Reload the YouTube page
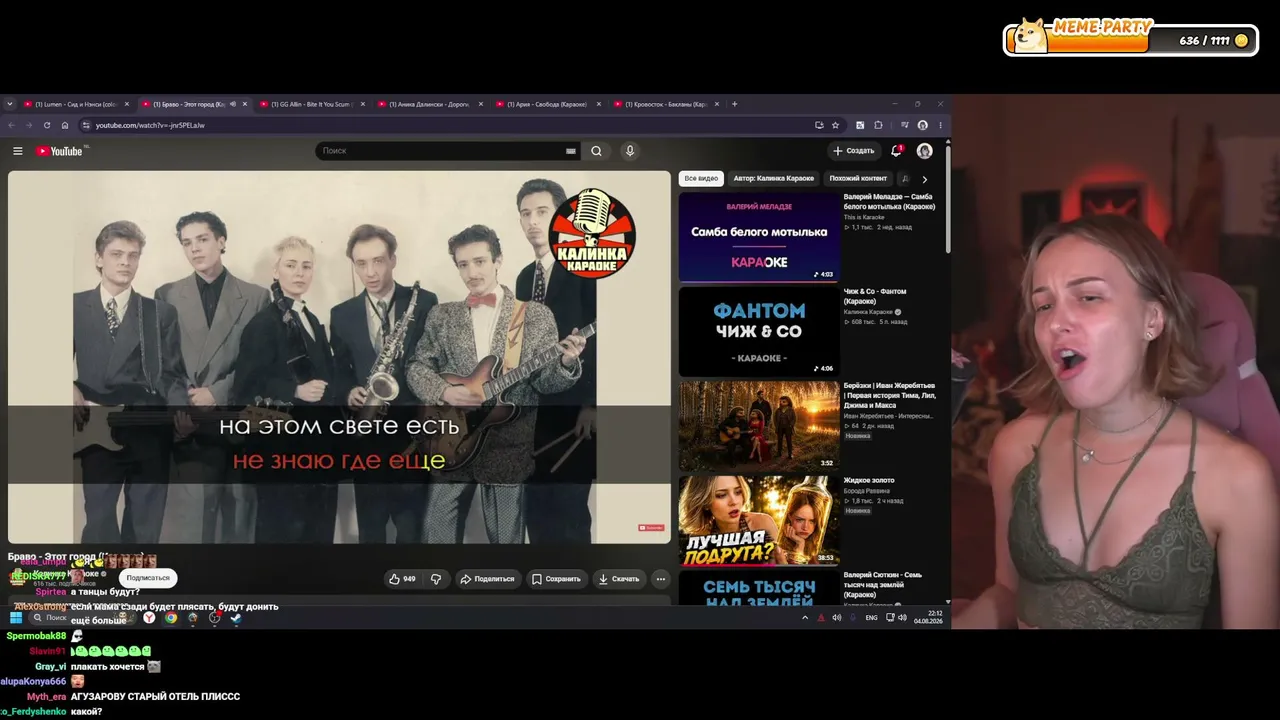This screenshot has height=720, width=1280. pyautogui.click(x=46, y=125)
